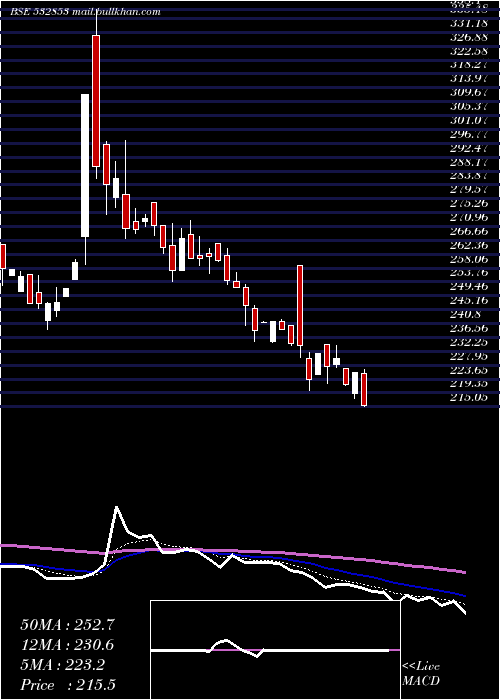Select the 326.88 price axis label
The height and width of the screenshot is (700, 500).
tap(470, 37)
